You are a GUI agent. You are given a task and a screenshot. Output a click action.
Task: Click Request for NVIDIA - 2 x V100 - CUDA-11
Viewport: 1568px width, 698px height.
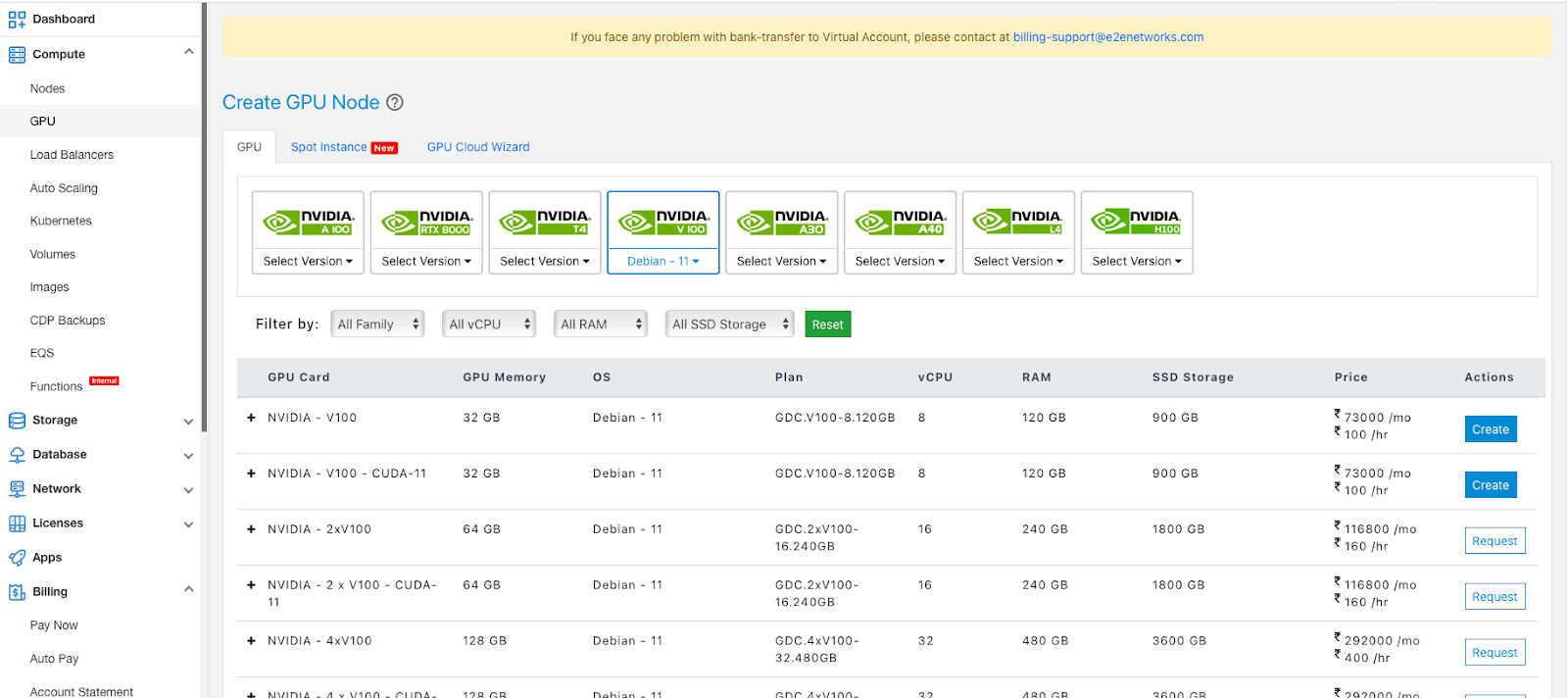coord(1494,597)
